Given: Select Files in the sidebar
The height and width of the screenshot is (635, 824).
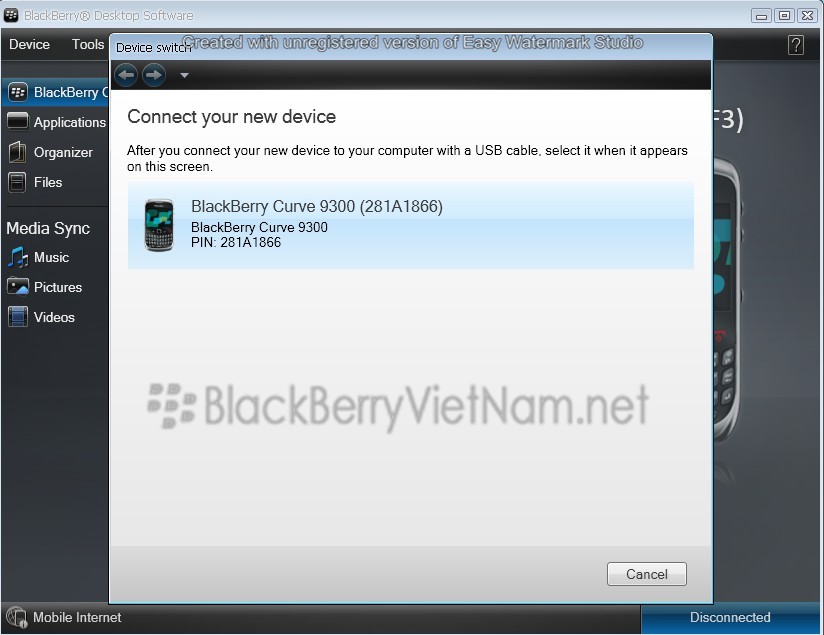Looking at the screenshot, I should [48, 182].
